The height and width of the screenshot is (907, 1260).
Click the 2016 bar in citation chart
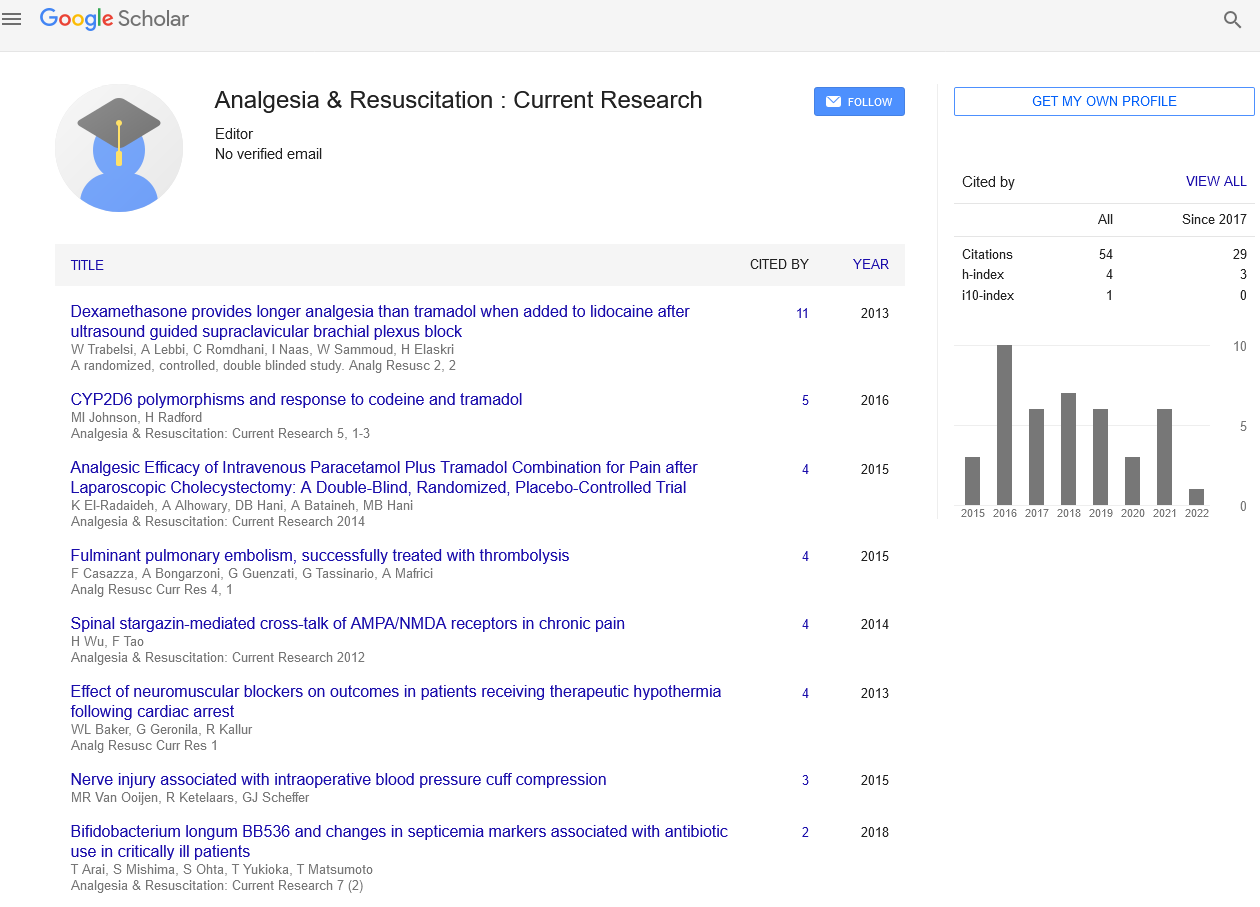coord(1004,425)
